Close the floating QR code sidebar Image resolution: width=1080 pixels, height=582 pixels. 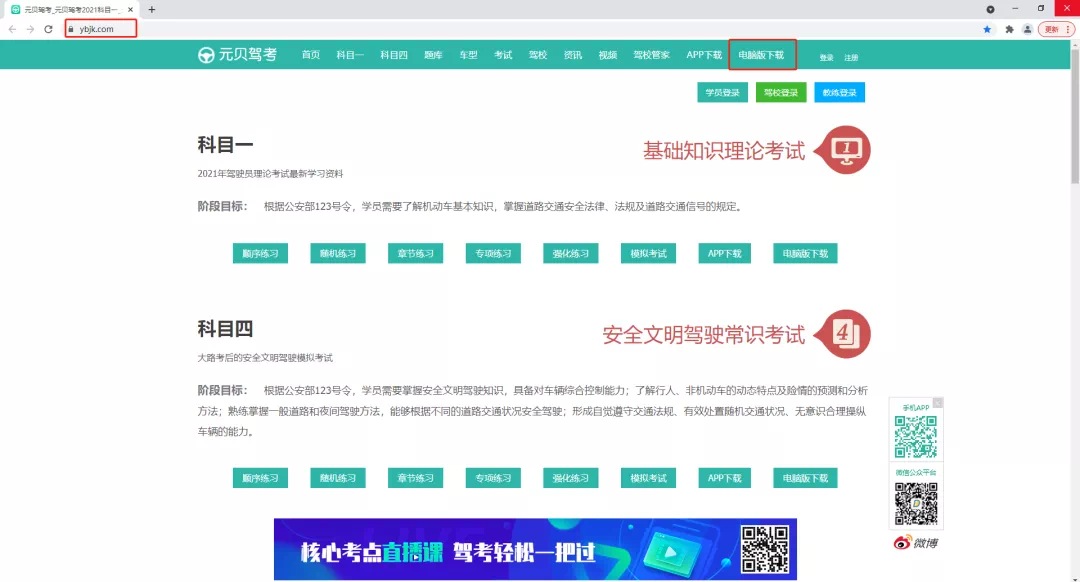pyautogui.click(x=937, y=402)
